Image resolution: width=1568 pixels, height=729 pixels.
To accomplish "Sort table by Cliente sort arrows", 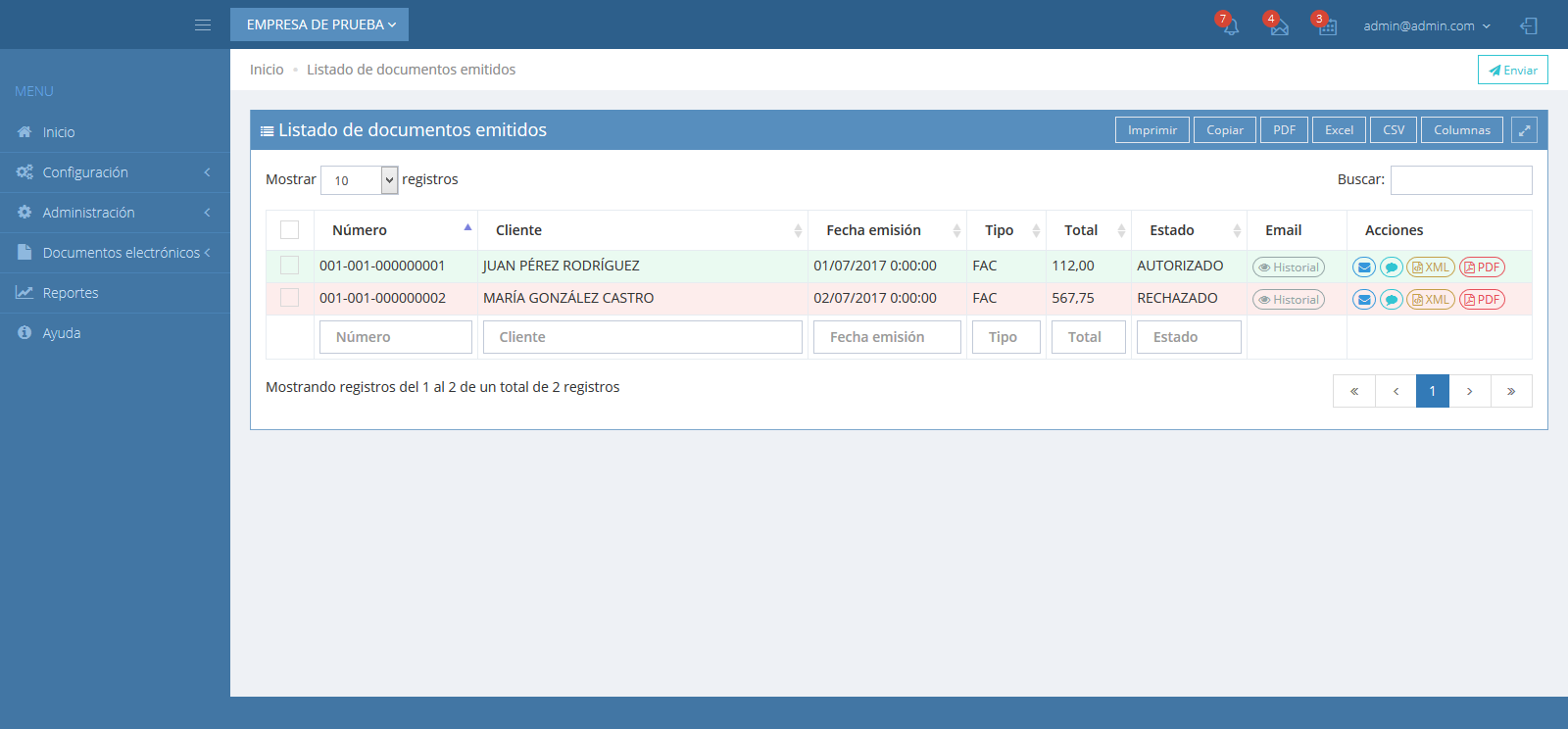I will (798, 230).
